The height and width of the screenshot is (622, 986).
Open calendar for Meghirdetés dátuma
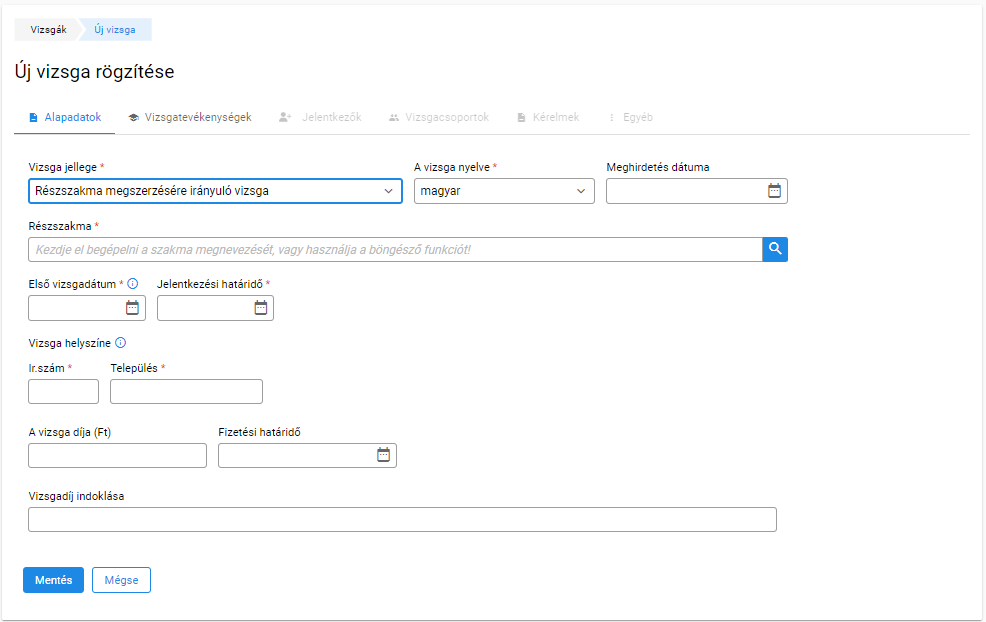(x=774, y=191)
